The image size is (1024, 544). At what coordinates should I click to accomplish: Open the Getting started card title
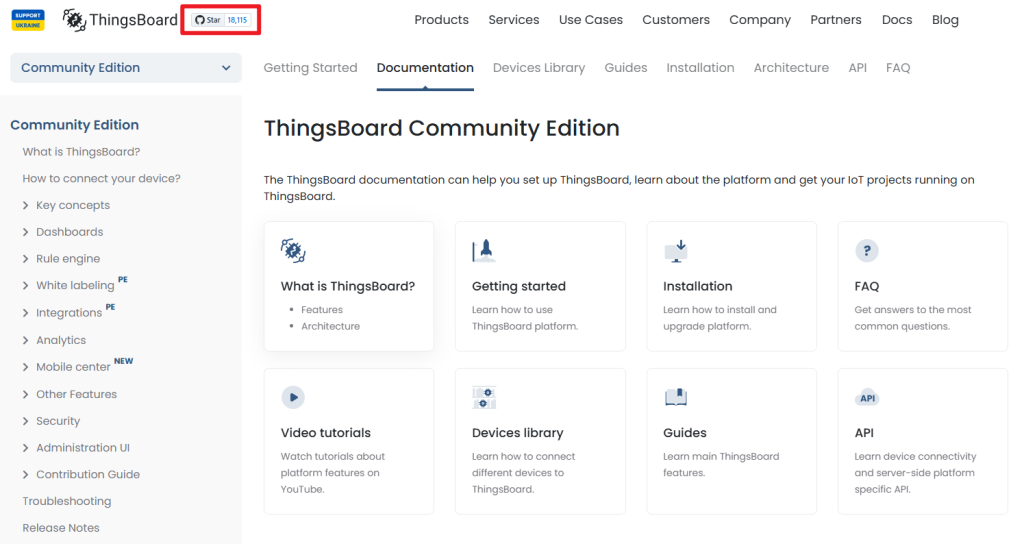519,286
